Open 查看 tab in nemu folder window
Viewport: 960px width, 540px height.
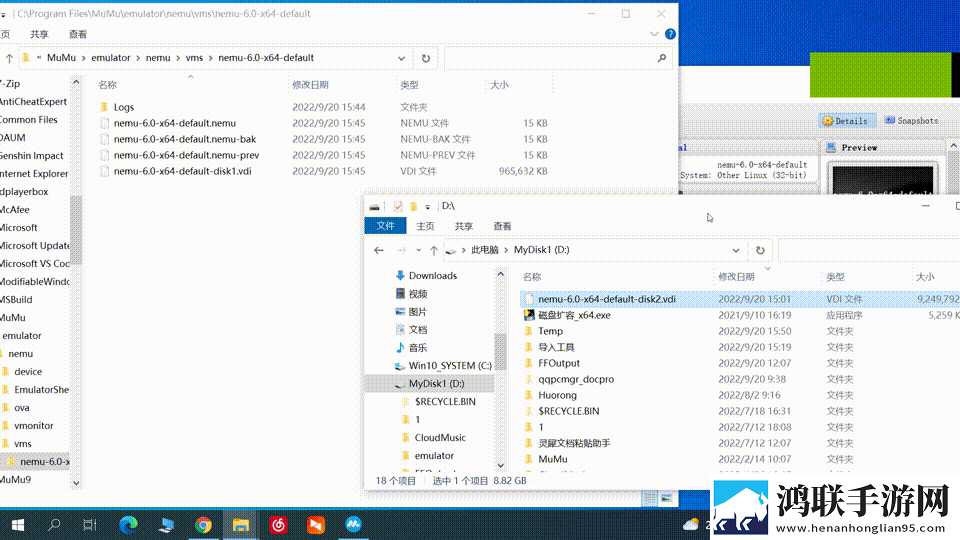78,34
